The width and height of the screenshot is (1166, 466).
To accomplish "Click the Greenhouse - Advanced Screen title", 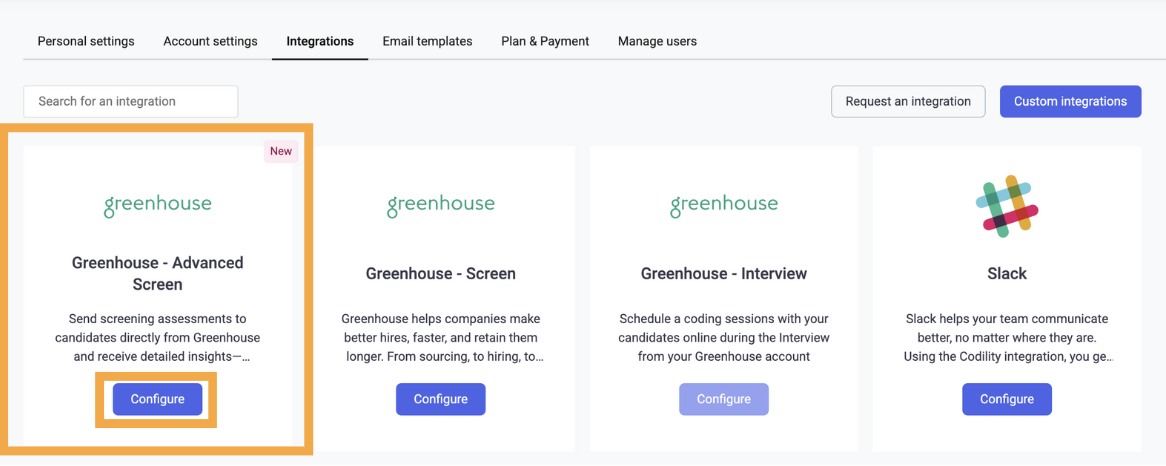I will (x=158, y=274).
